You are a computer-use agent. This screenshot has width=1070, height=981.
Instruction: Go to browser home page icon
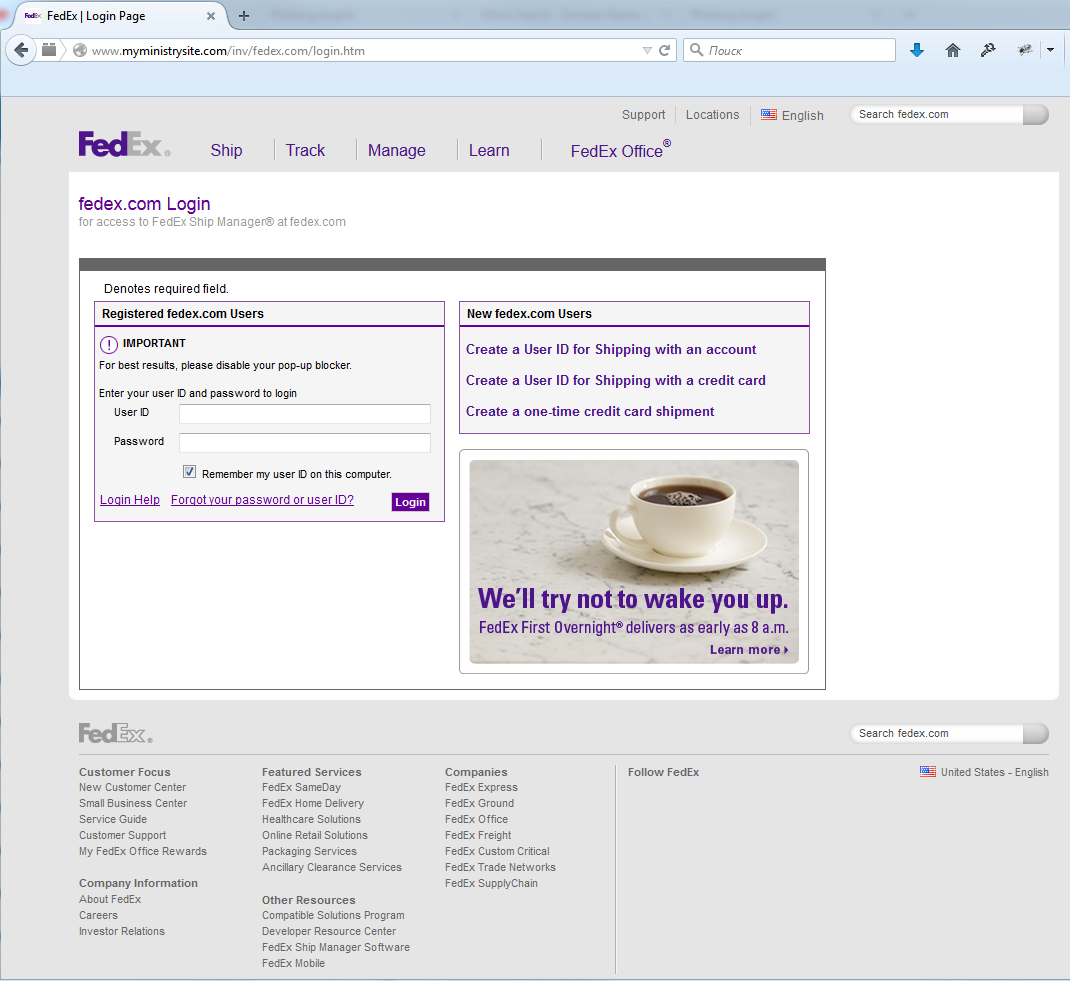pos(953,50)
